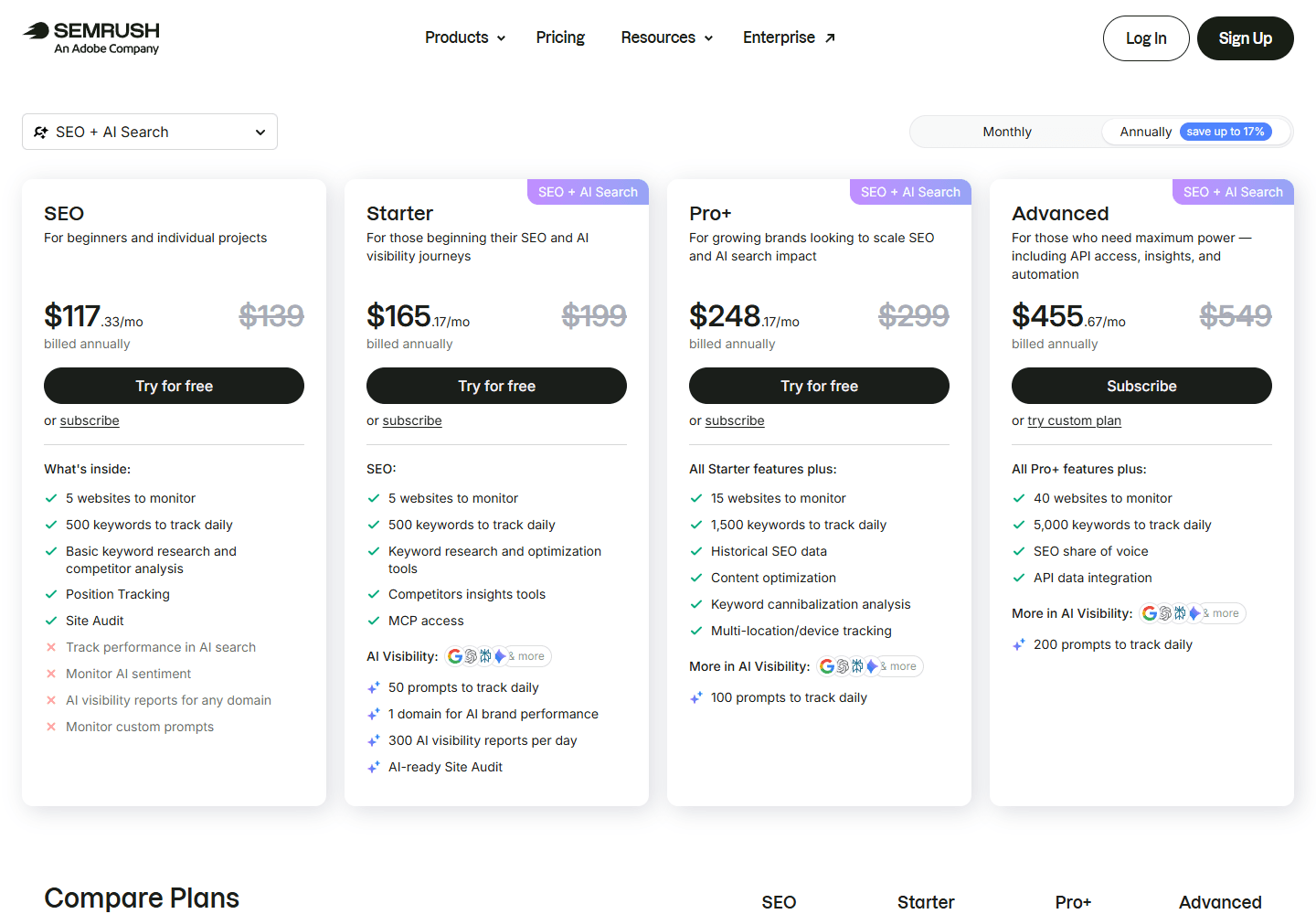This screenshot has height=914, width=1316.
Task: Click the Log In button
Action: pos(1146,38)
